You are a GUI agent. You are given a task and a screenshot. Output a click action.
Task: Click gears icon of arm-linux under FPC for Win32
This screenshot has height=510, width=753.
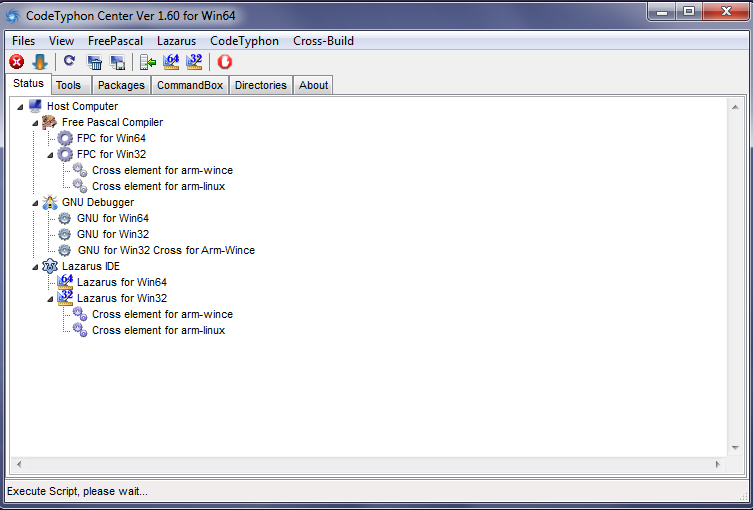(80, 186)
